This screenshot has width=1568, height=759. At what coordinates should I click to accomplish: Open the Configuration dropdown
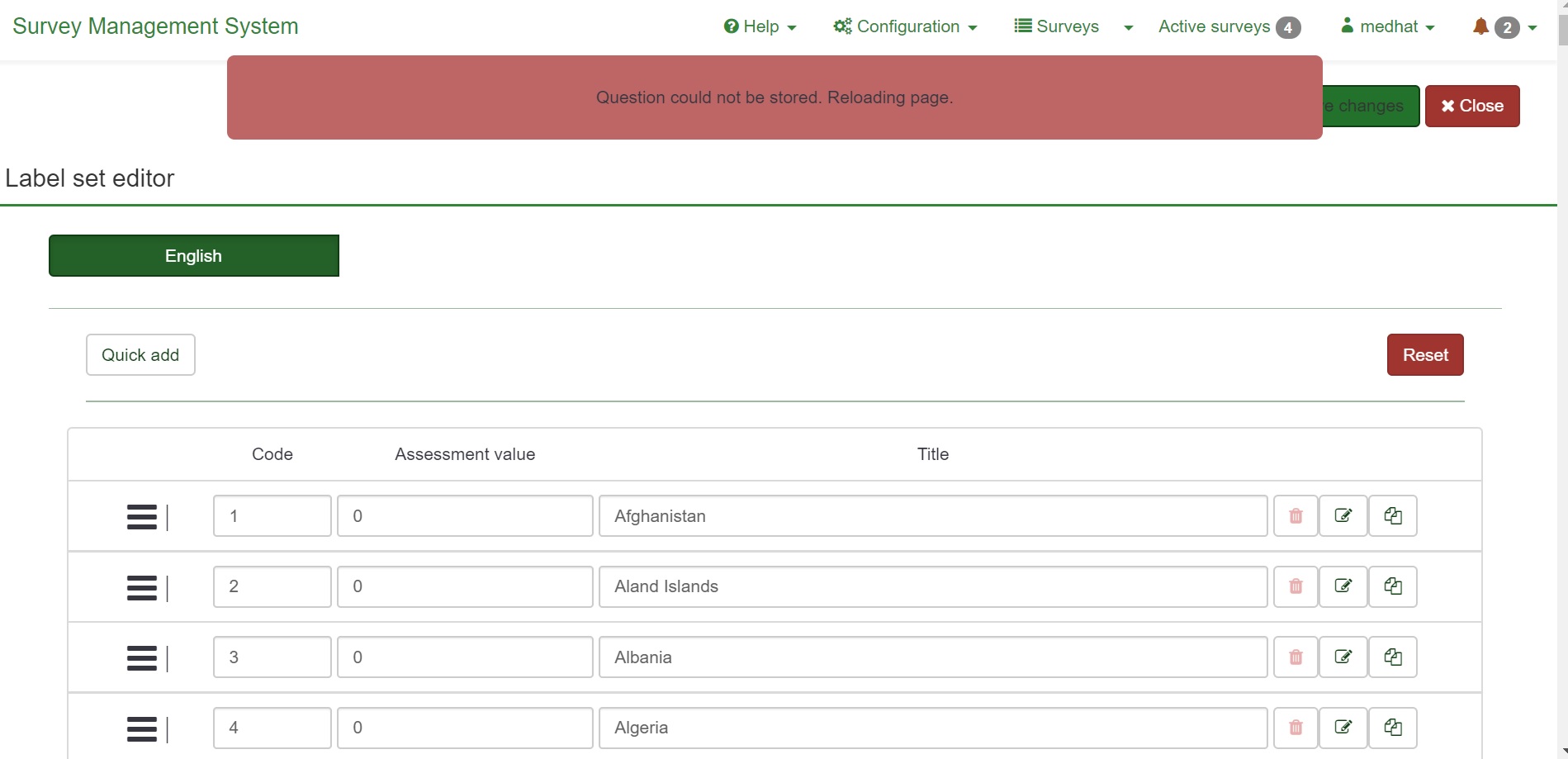point(905,26)
